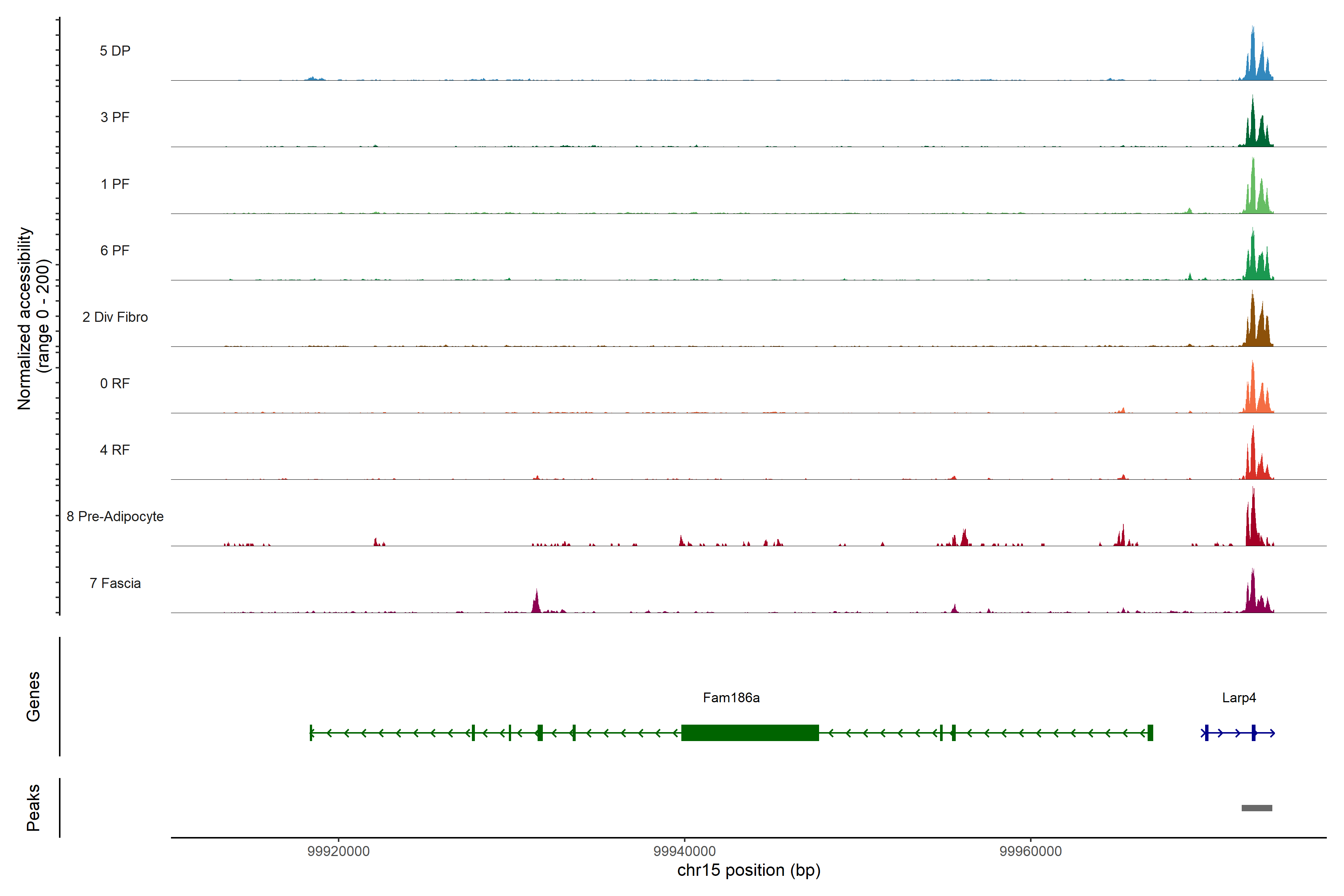Click the 5 DP track label
The width and height of the screenshot is (1344, 896).
[x=115, y=51]
